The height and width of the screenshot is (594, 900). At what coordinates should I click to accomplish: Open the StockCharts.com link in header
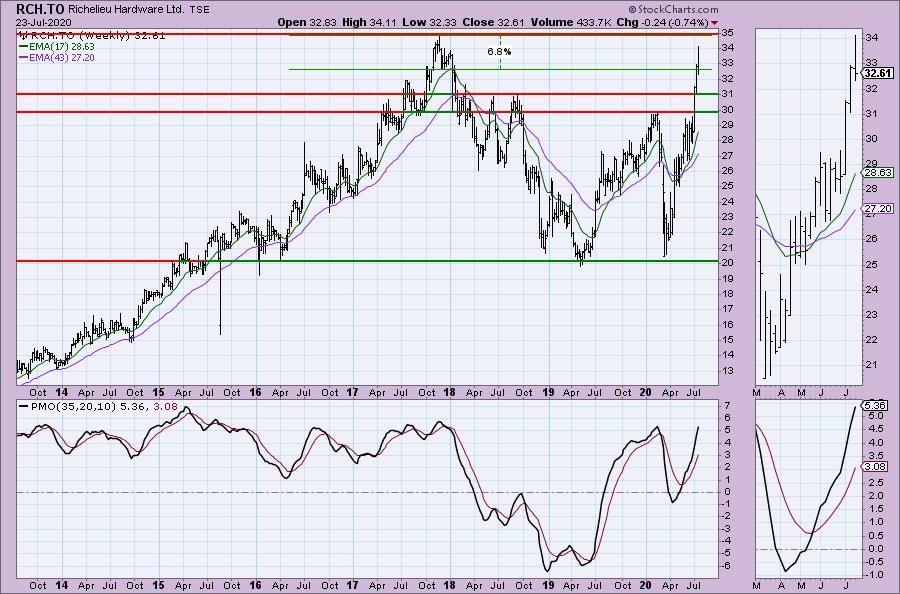tap(673, 9)
